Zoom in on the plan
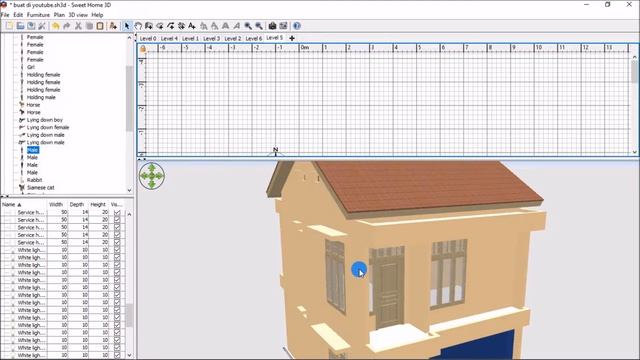Screen dimensions: 640x360 tap(248, 26)
